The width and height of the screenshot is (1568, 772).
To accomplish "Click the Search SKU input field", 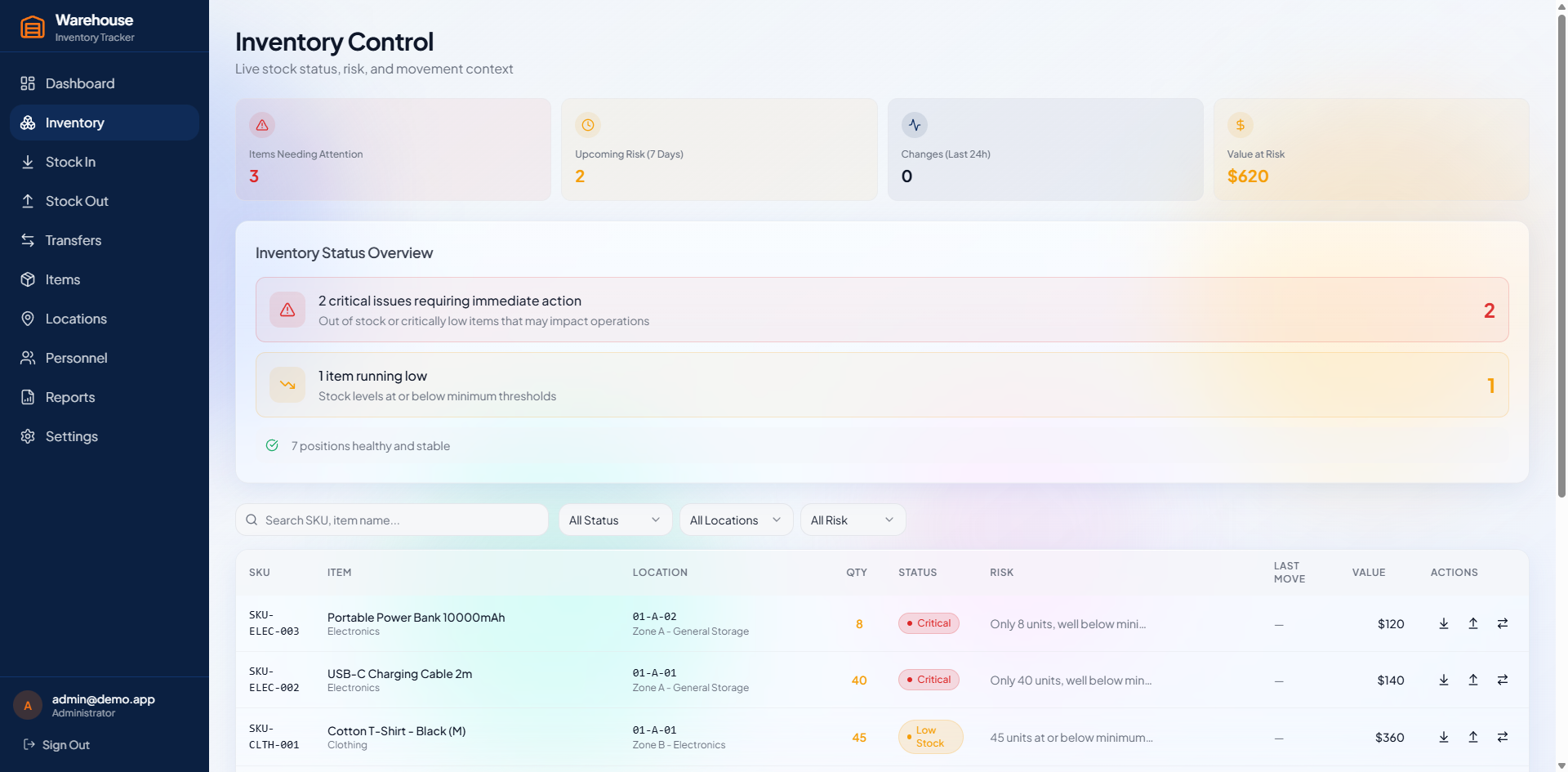I will 400,520.
